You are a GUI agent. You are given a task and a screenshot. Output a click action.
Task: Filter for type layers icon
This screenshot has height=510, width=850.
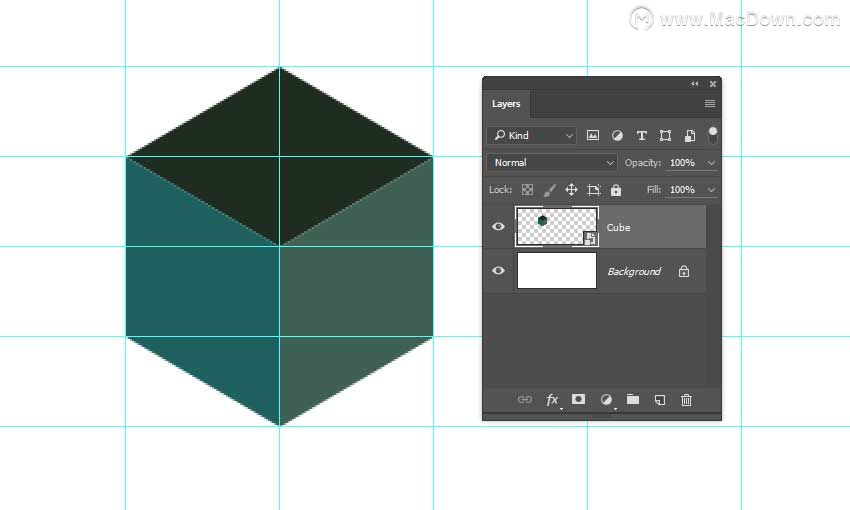pos(641,135)
